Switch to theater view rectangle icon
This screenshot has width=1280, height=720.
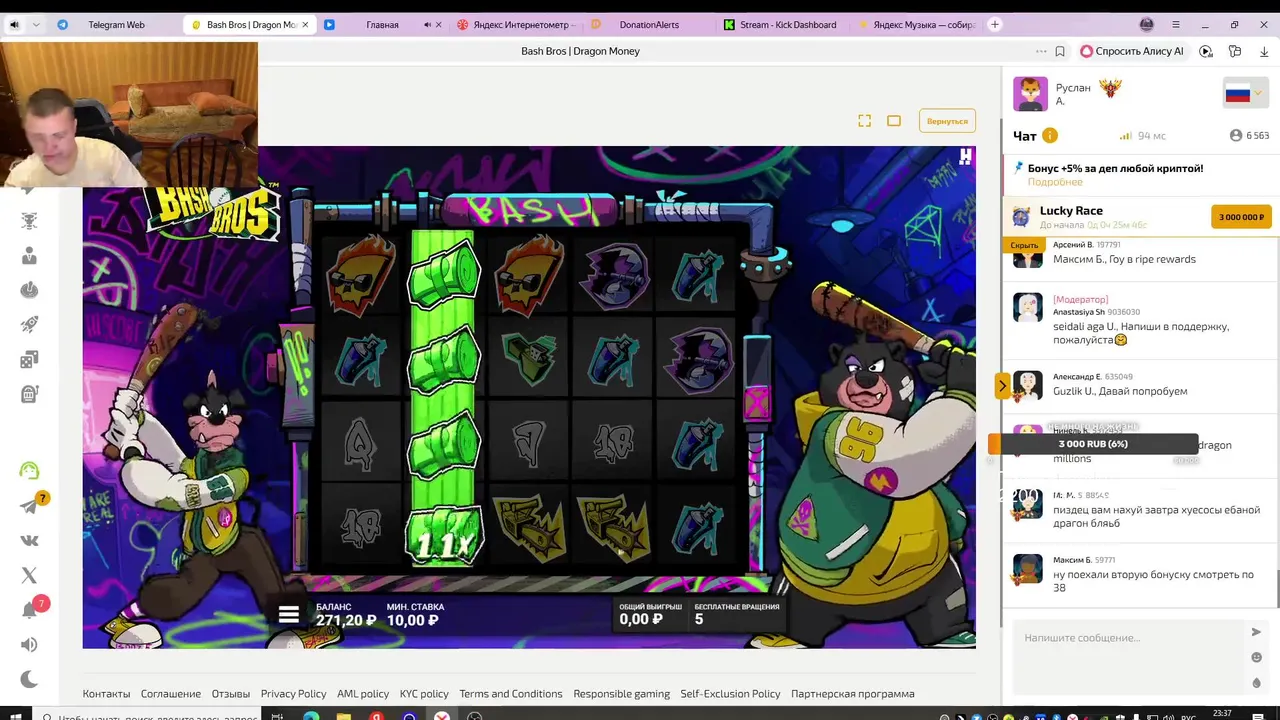(x=894, y=121)
